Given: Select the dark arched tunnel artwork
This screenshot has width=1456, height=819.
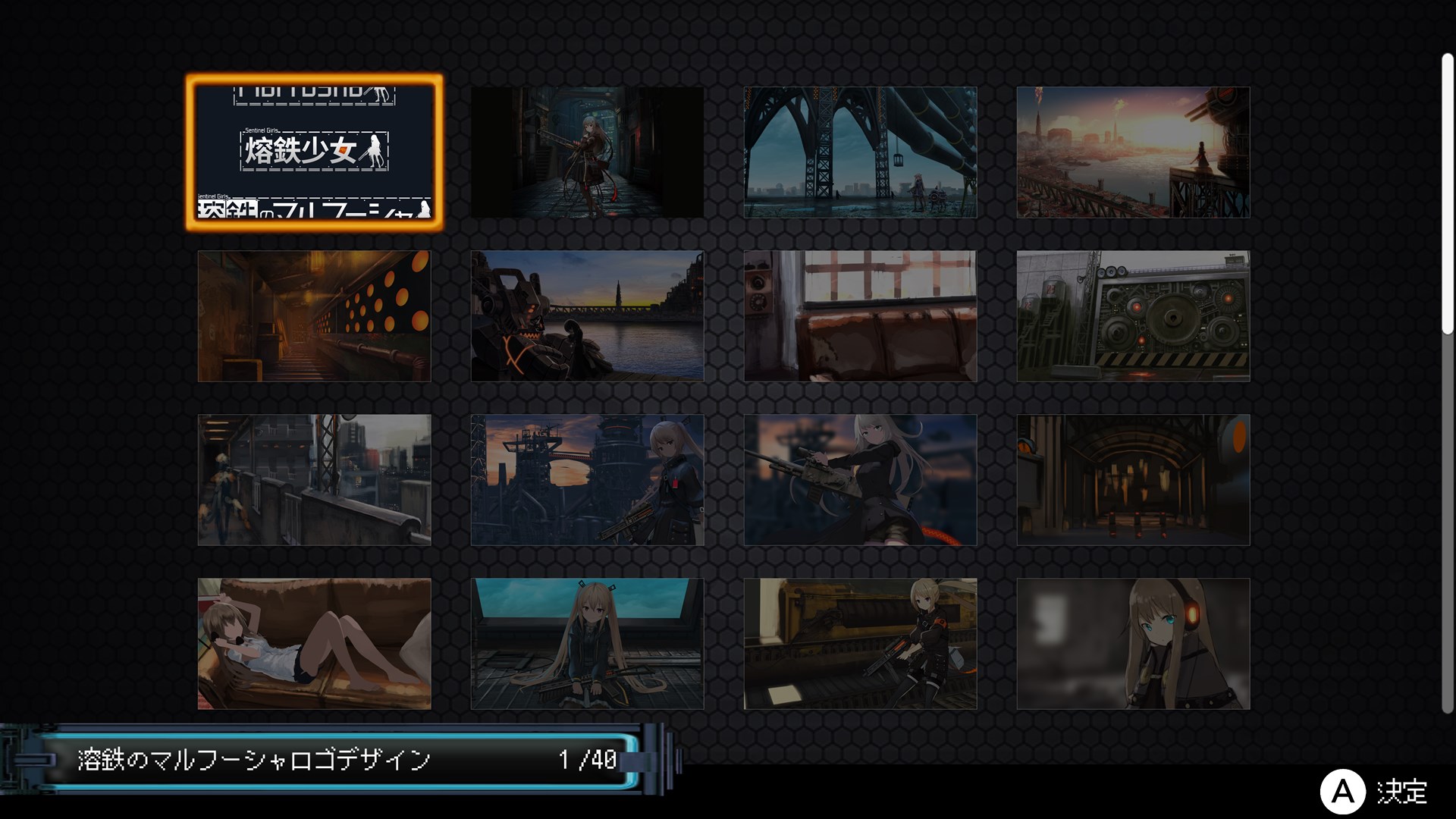Looking at the screenshot, I should click(1133, 480).
